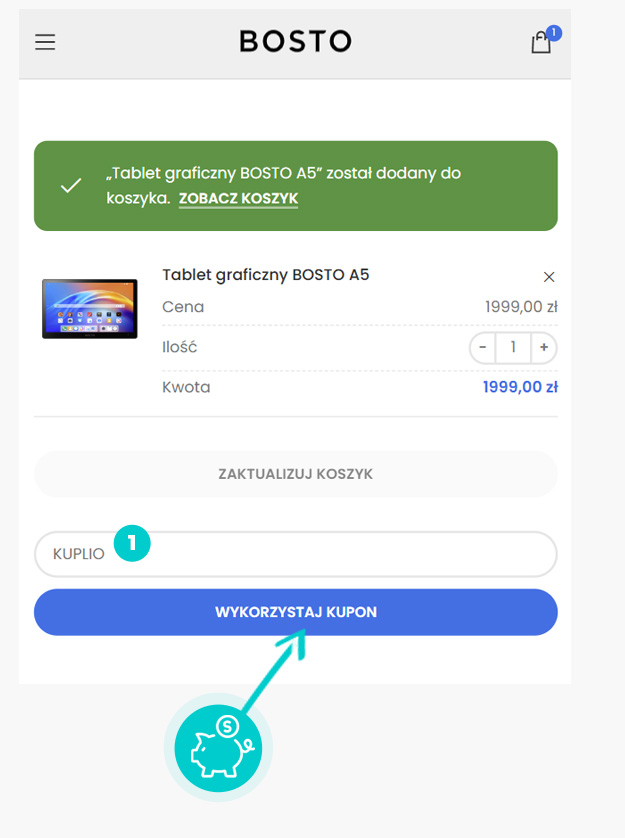Click the blue total Kwota 1999,00 zł
The image size is (625, 838).
[520, 387]
